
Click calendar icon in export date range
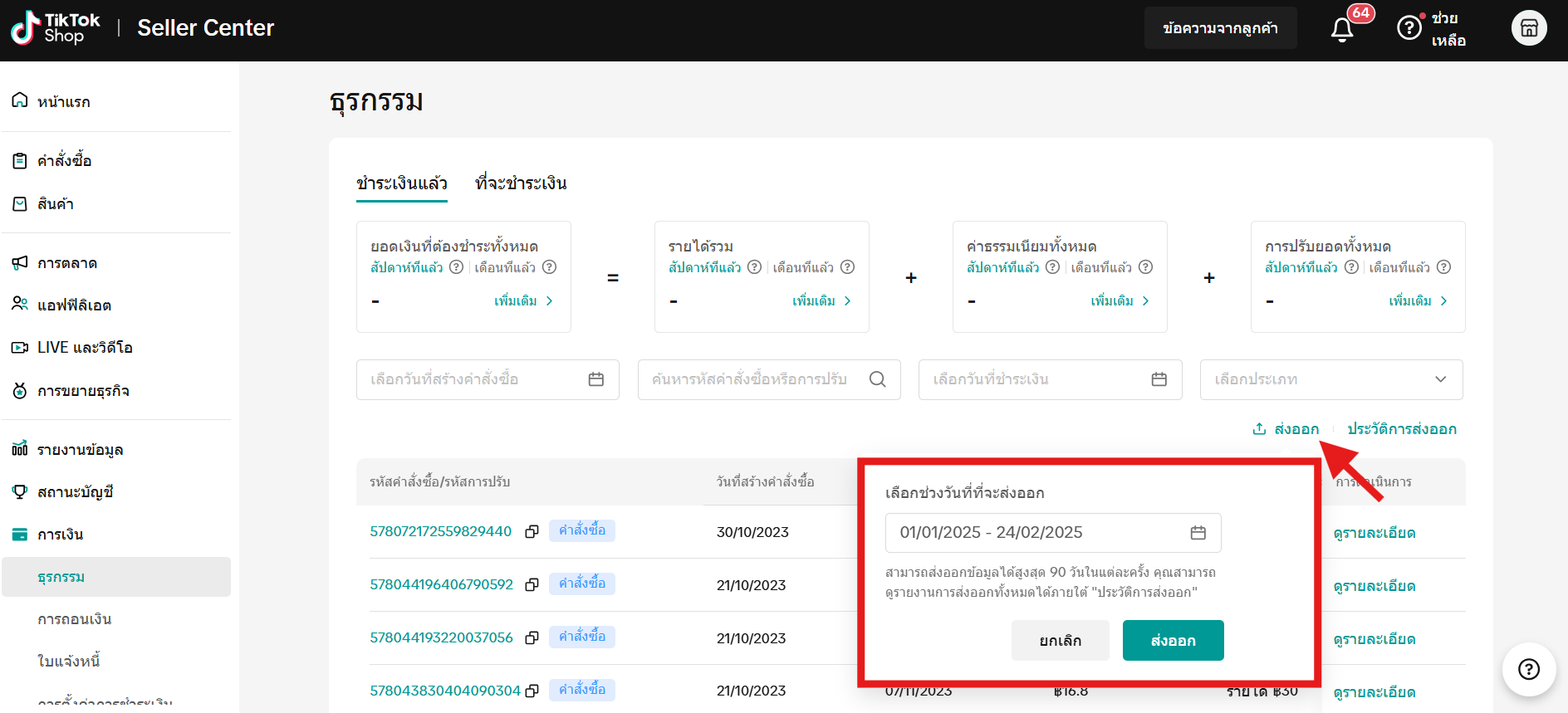[1198, 533]
